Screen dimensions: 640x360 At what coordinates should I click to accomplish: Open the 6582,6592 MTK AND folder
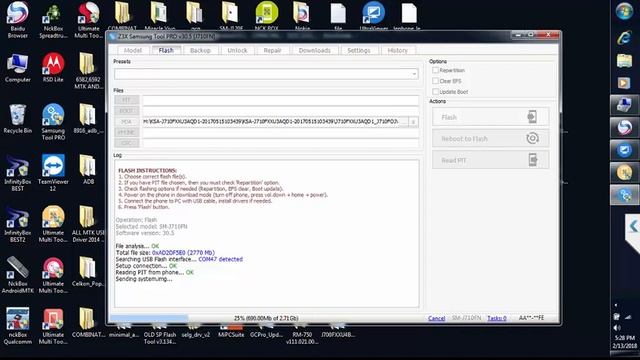tap(88, 71)
